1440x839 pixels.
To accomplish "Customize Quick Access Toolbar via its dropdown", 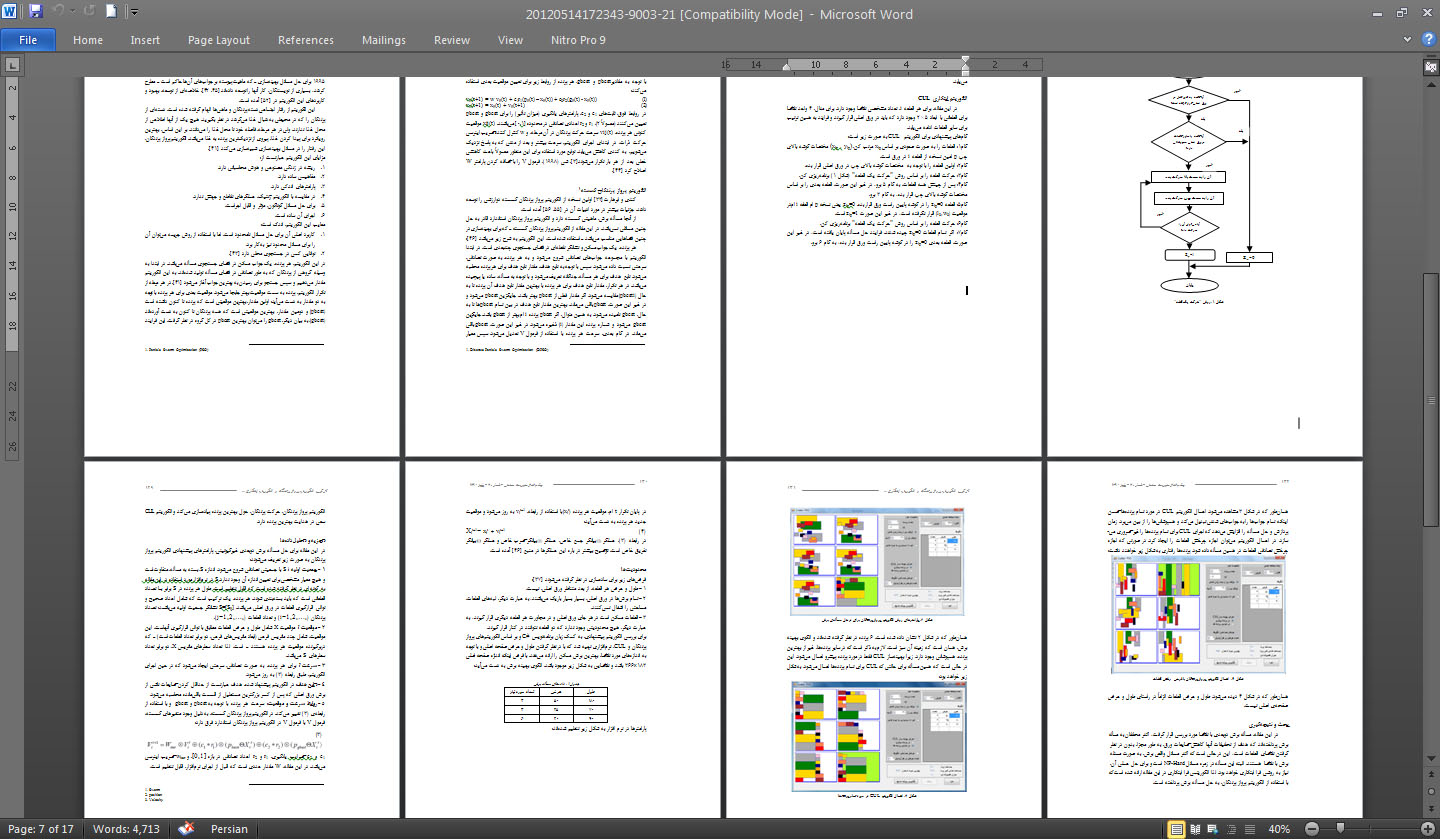I will (135, 10).
